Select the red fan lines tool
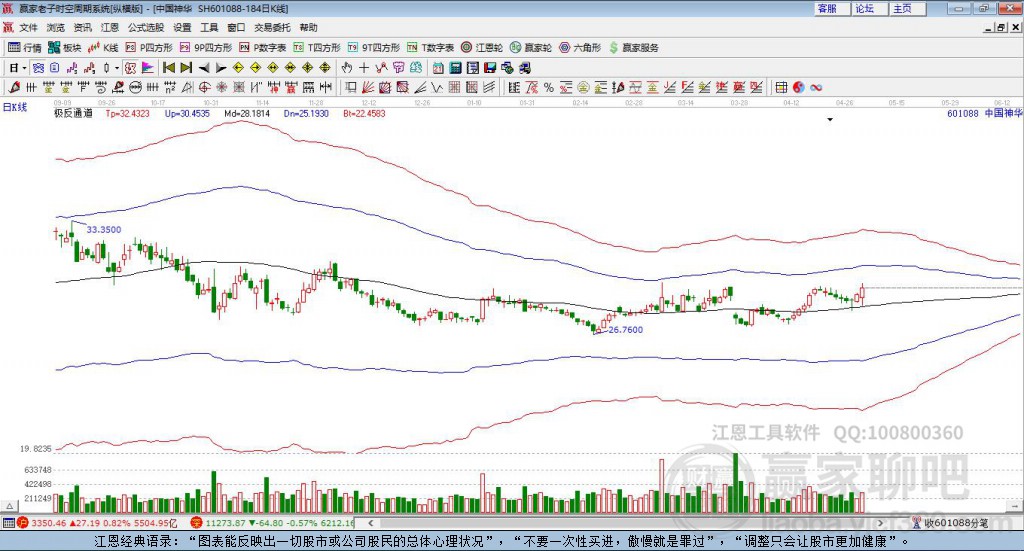The height and width of the screenshot is (551, 1024). pos(368,87)
